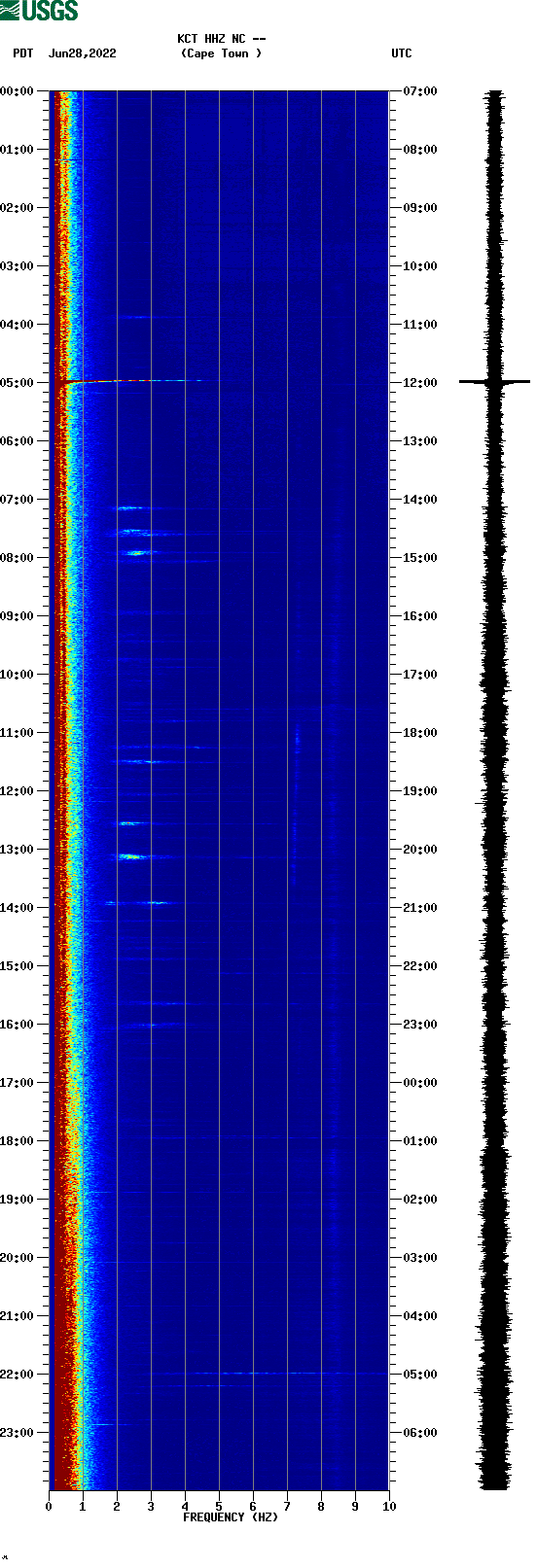Click the 13:00 PDT time label
The image size is (537, 1568).
(x=18, y=850)
